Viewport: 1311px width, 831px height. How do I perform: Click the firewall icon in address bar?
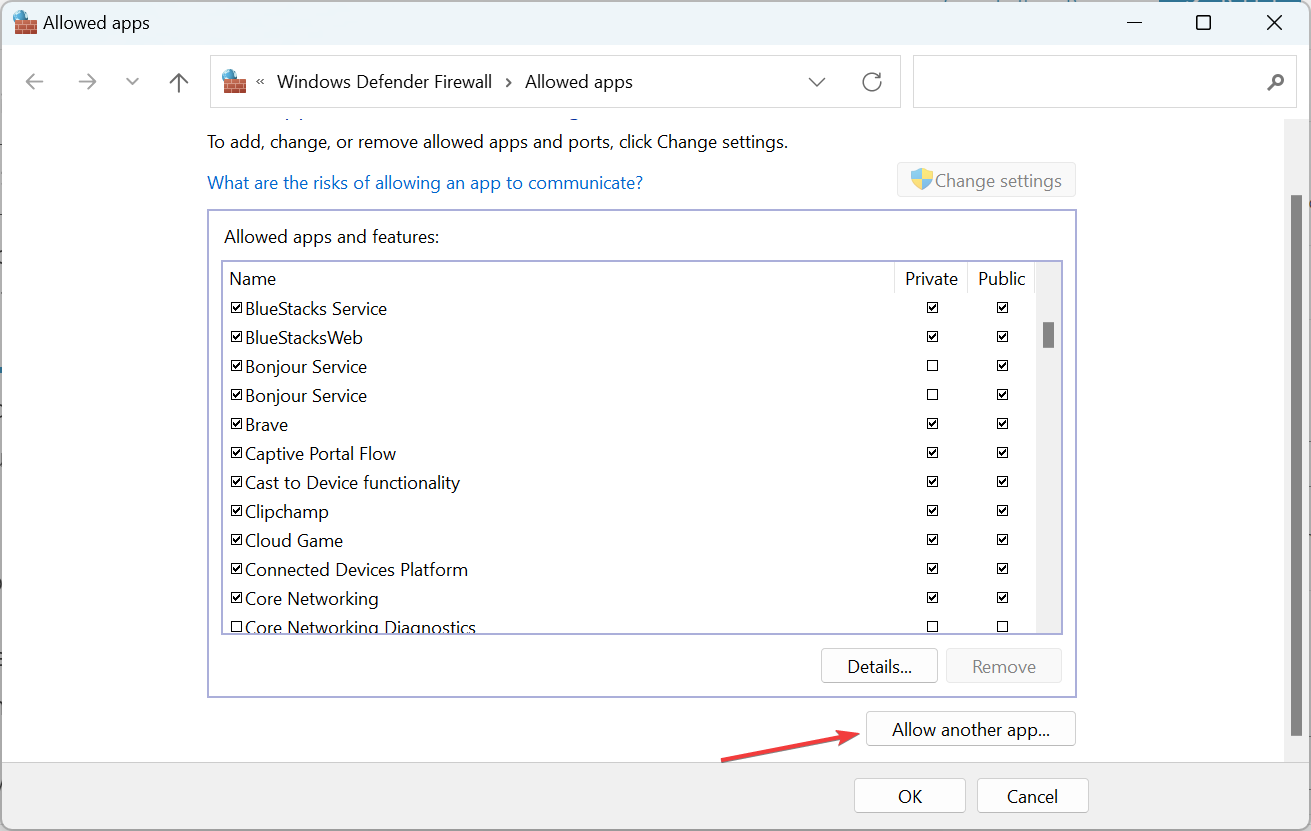234,82
